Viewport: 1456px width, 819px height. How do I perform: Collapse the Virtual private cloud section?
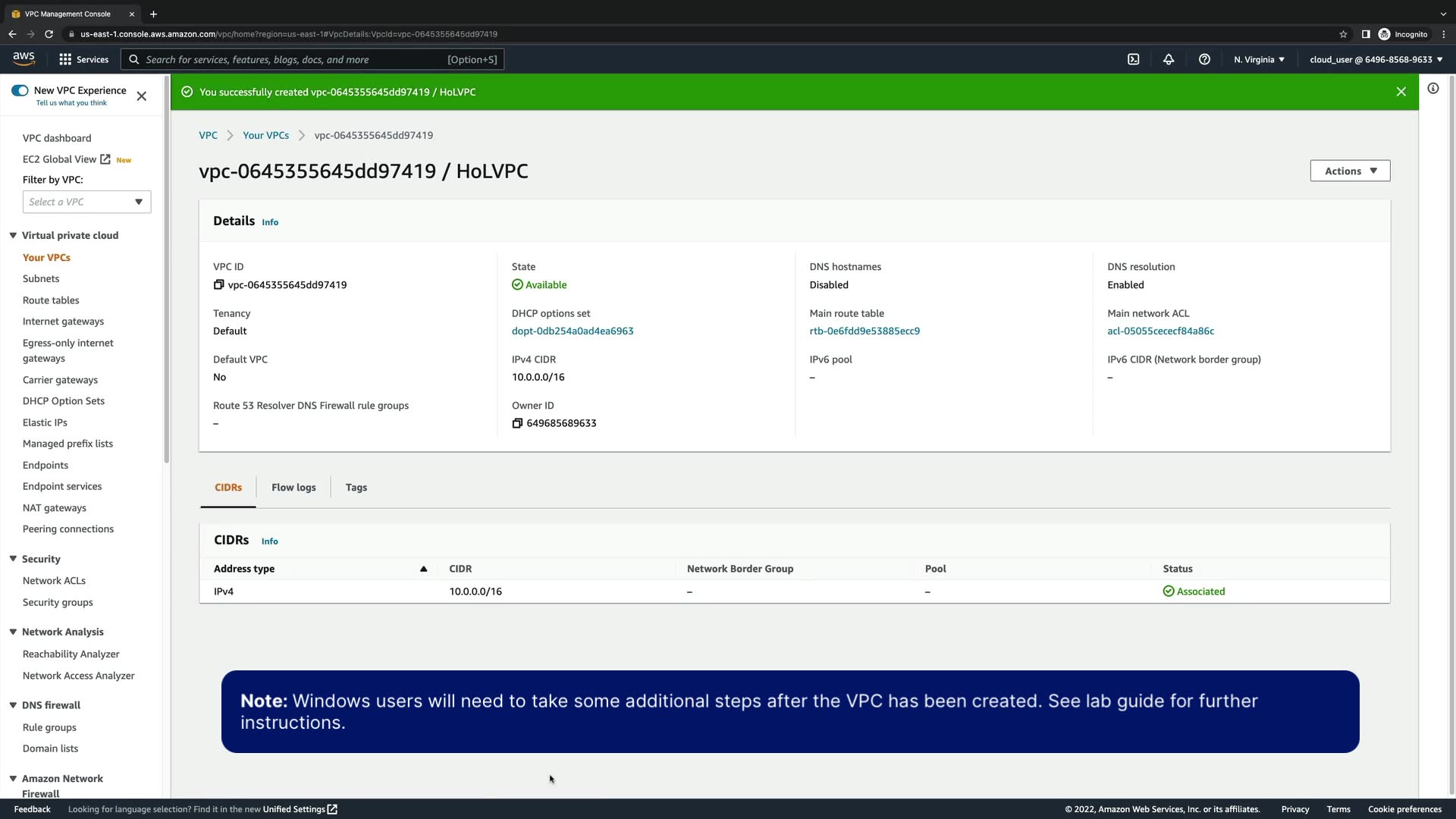13,235
